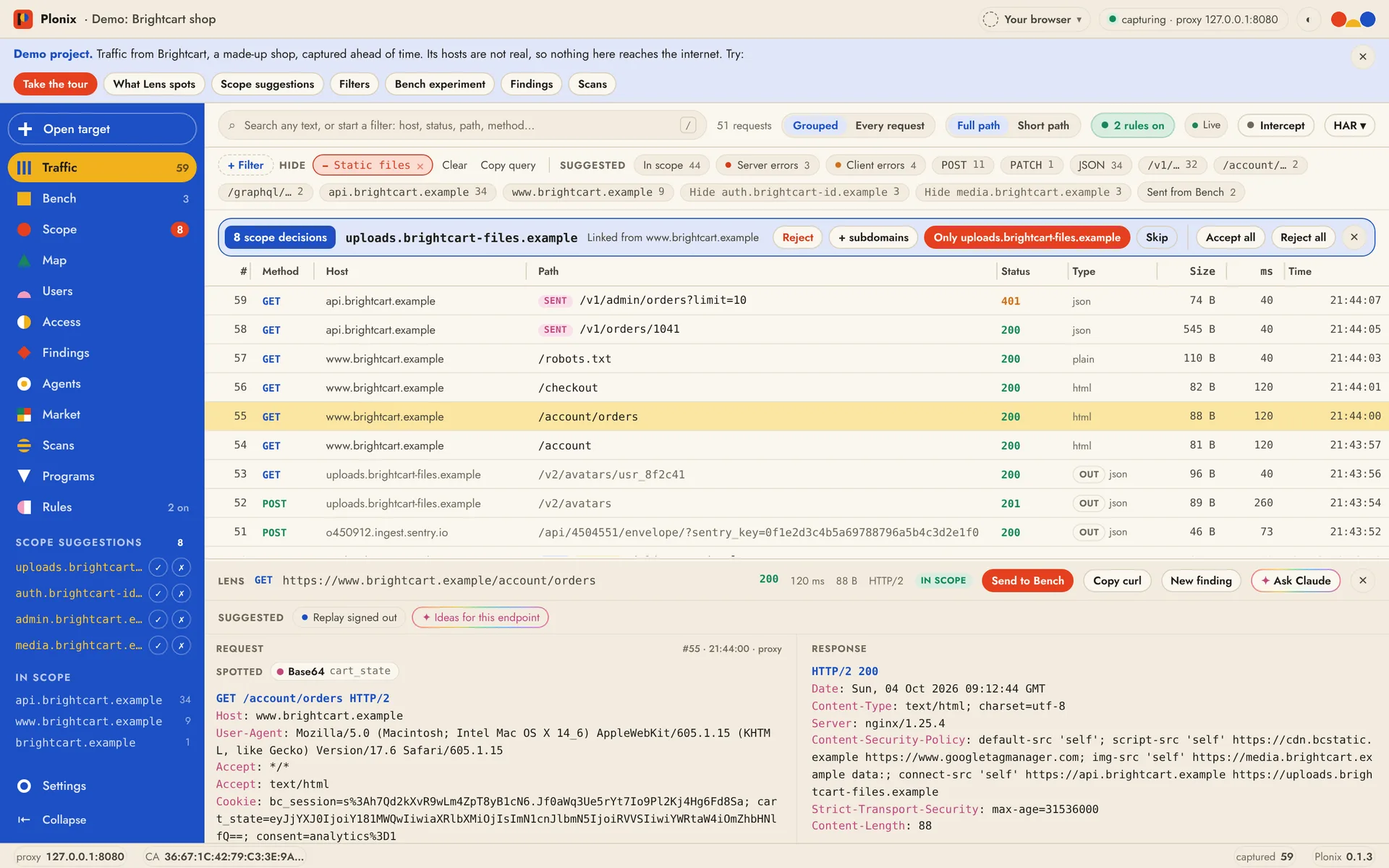
Task: Open the Traffic sidebar section
Action: click(x=102, y=167)
